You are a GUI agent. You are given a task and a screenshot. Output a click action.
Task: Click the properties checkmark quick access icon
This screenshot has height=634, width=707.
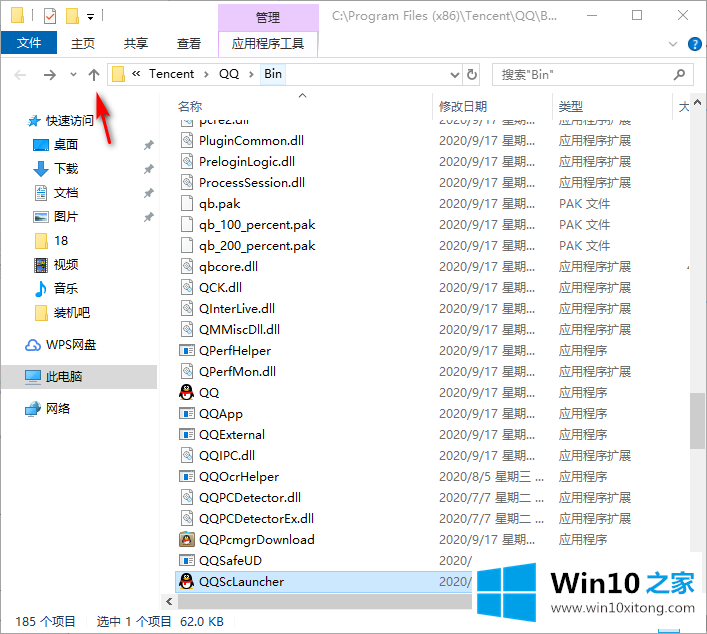[50, 16]
